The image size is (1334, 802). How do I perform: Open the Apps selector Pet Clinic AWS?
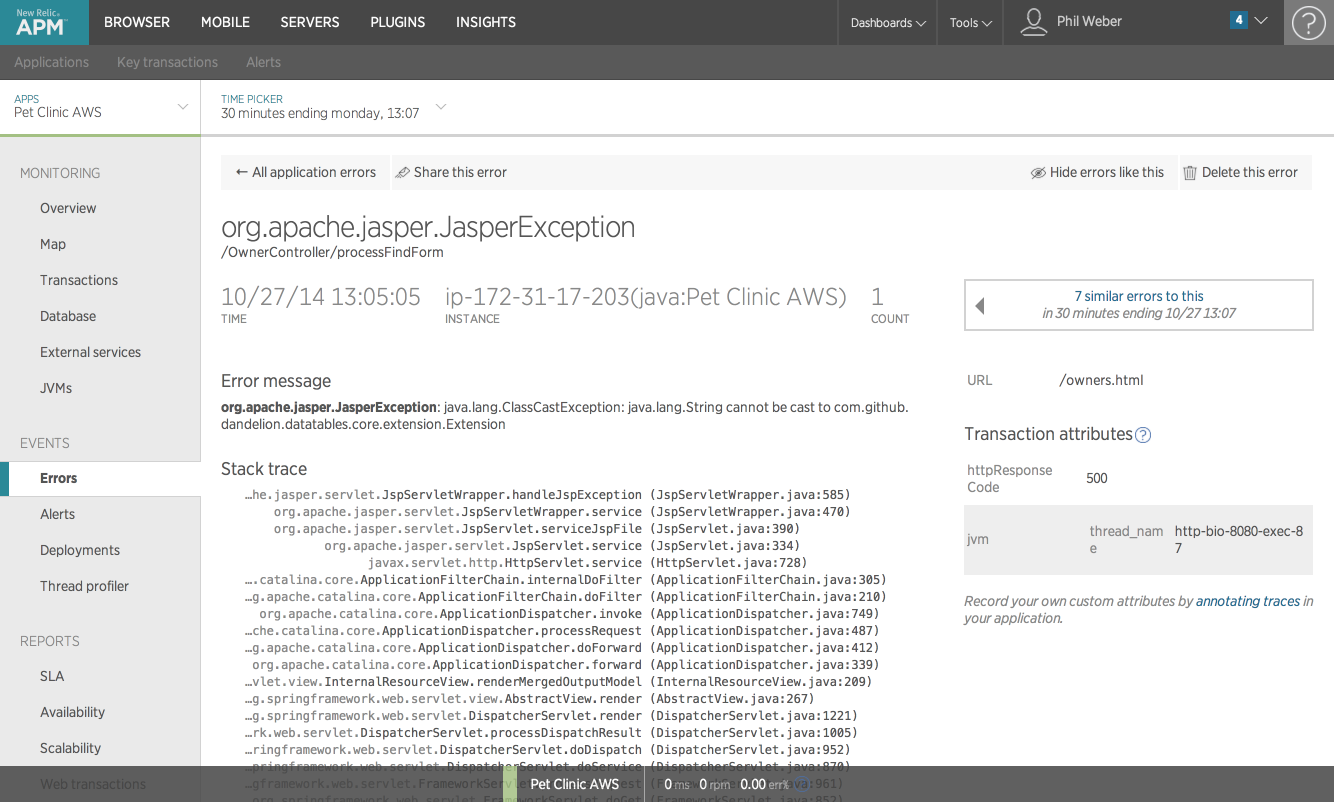tap(100, 106)
